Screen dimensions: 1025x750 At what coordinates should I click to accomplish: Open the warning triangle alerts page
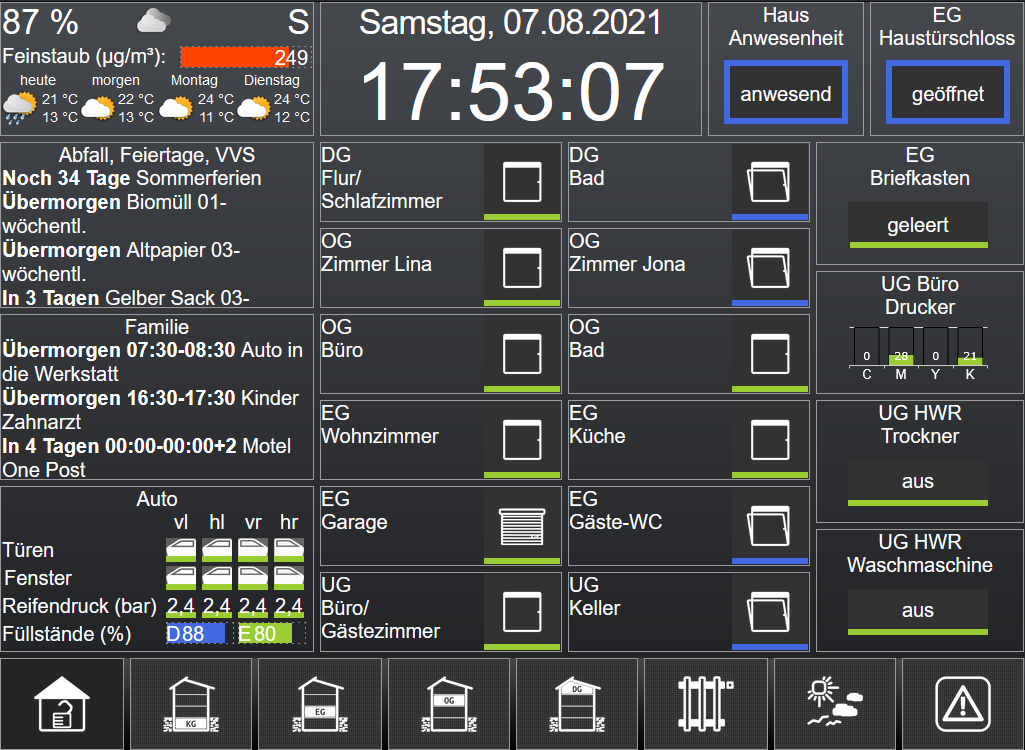[x=962, y=704]
